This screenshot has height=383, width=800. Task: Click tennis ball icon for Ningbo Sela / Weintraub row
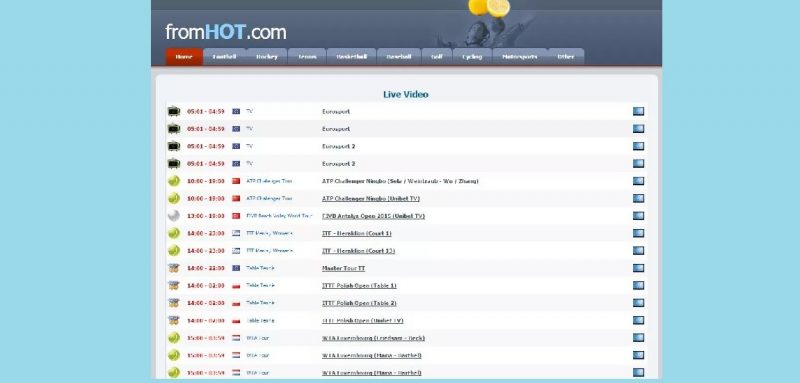pos(174,181)
